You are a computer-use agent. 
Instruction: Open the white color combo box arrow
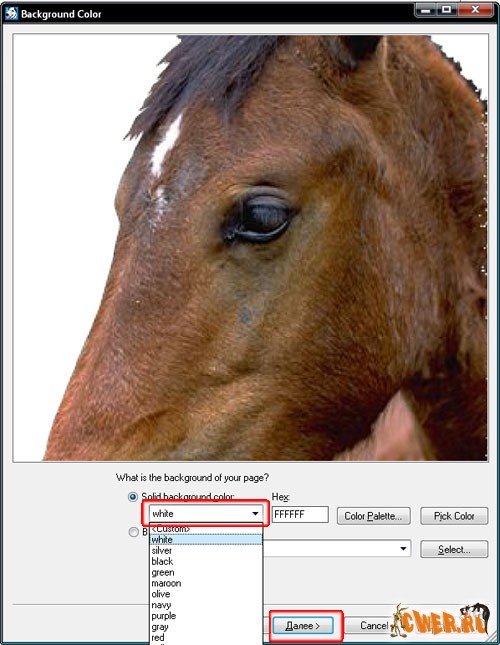point(255,513)
